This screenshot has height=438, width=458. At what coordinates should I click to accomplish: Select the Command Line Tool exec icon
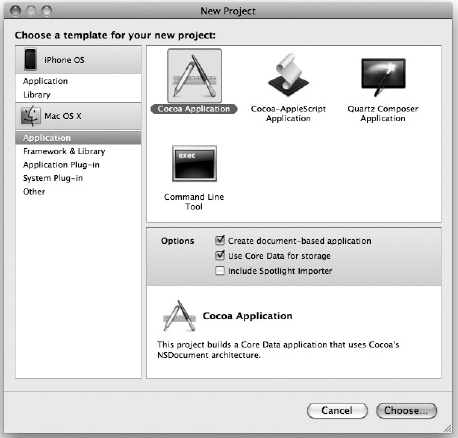[194, 163]
